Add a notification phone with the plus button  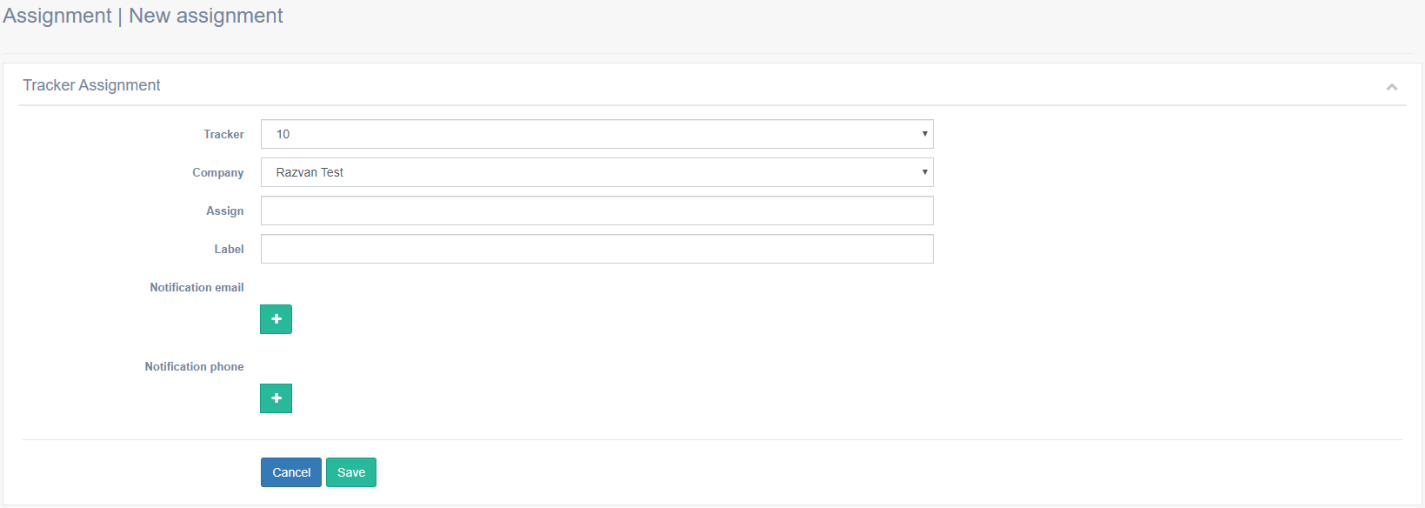(276, 398)
